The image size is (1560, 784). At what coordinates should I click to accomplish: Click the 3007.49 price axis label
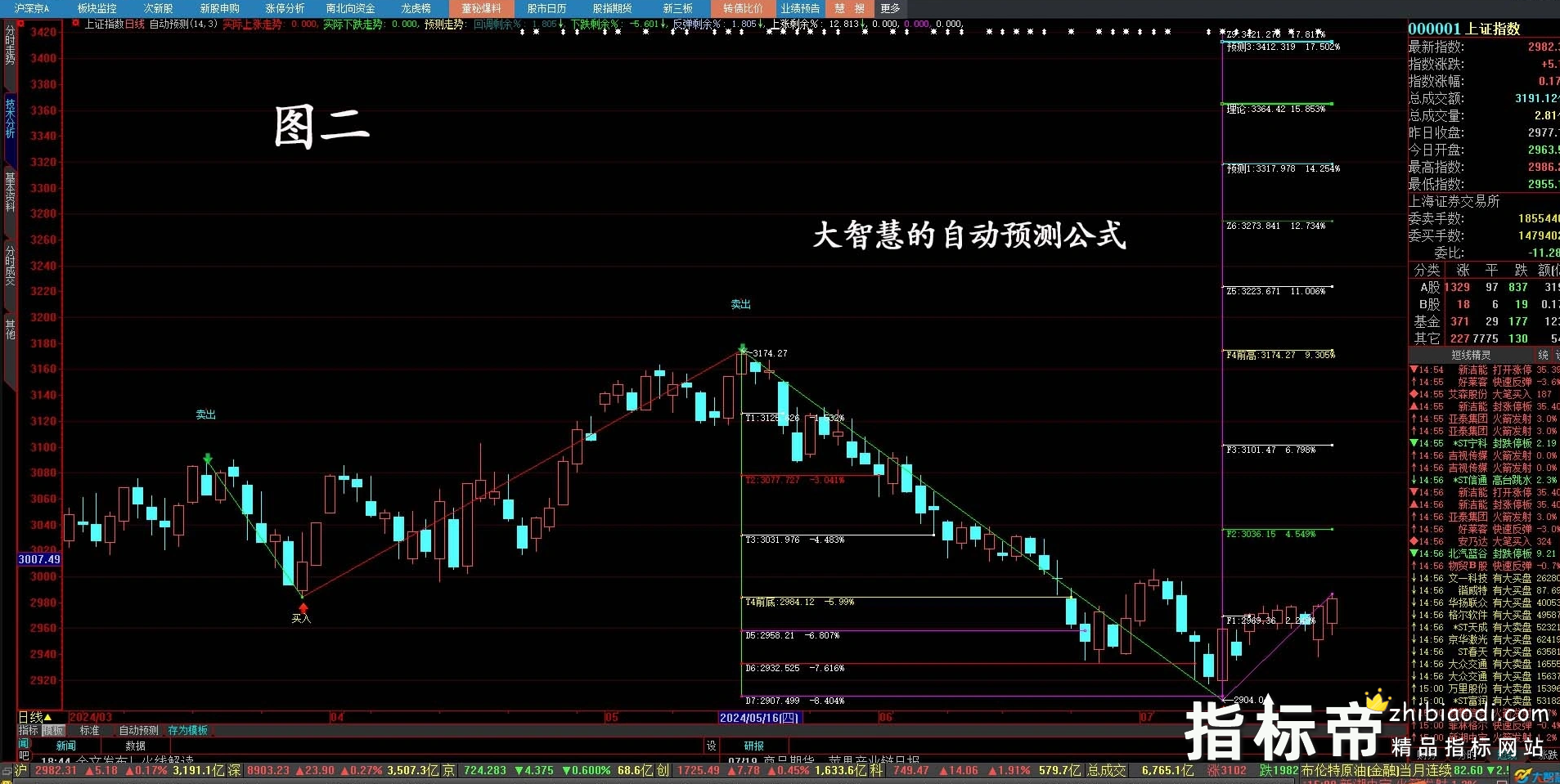[39, 559]
